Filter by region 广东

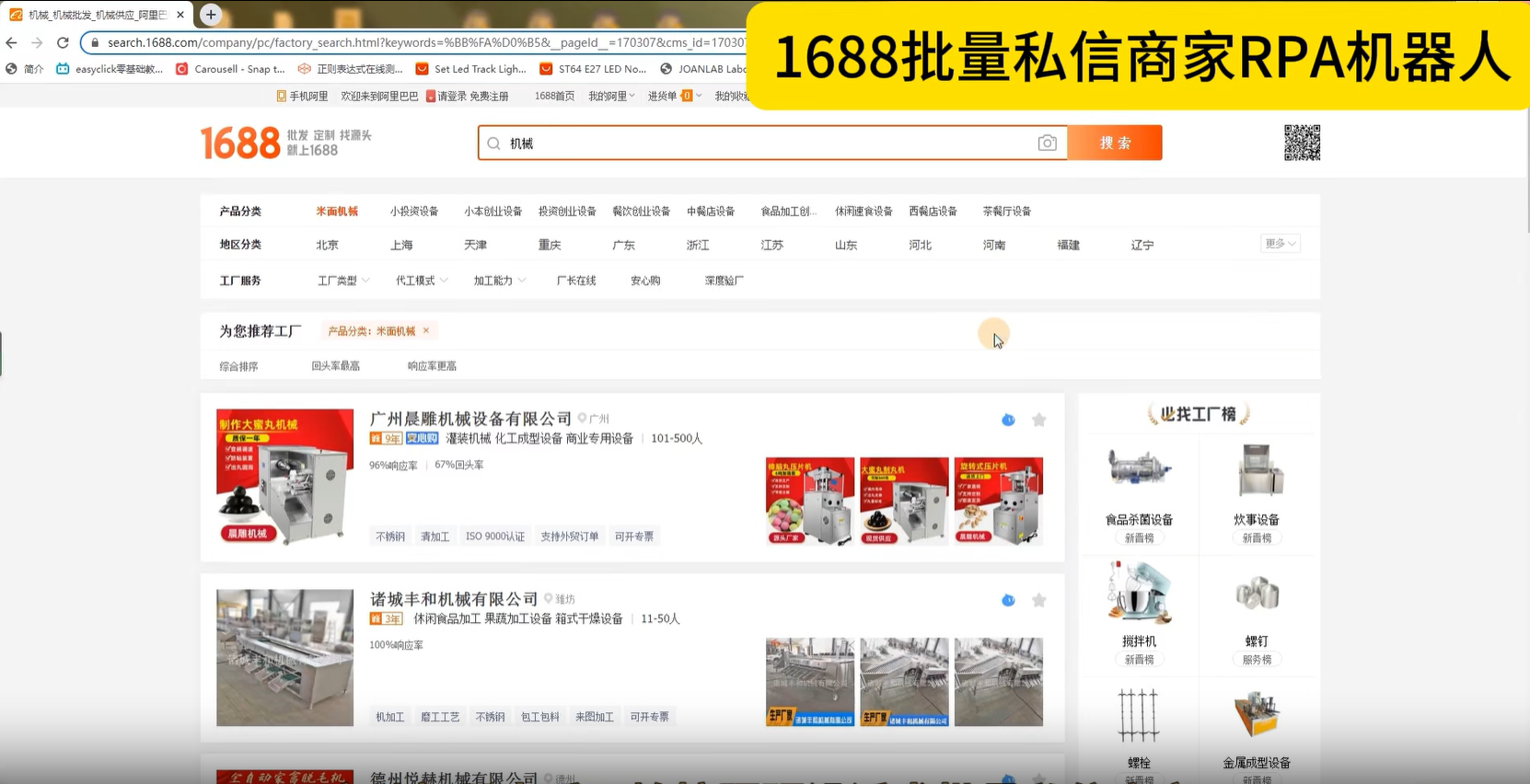[623, 245]
